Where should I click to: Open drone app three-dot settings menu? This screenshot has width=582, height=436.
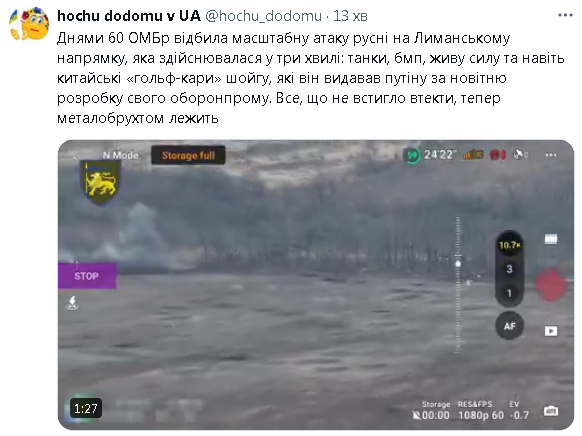click(x=551, y=155)
